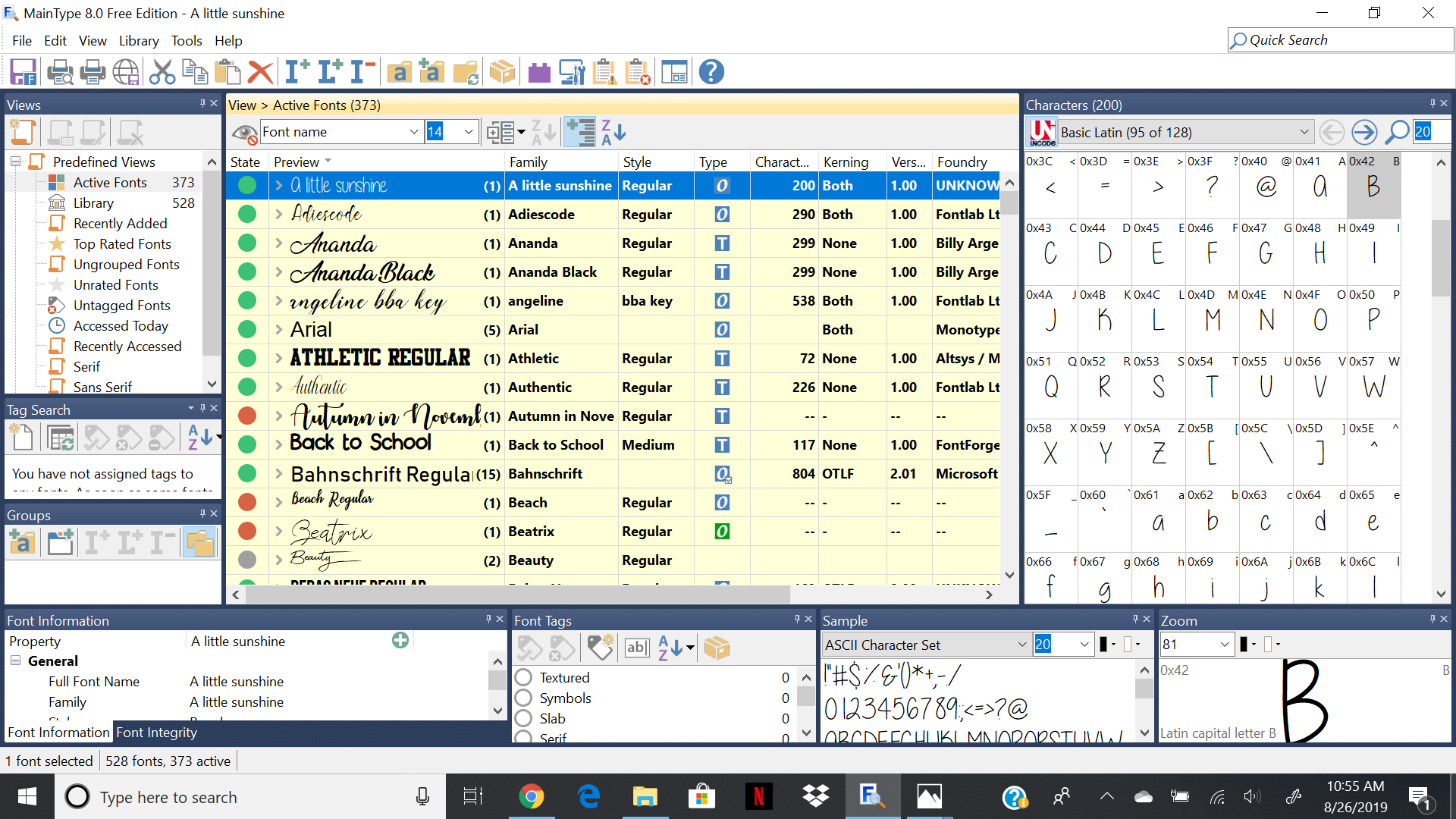The height and width of the screenshot is (819, 1456).
Task: Click the monitor-with-tools system icon
Action: pyautogui.click(x=572, y=72)
